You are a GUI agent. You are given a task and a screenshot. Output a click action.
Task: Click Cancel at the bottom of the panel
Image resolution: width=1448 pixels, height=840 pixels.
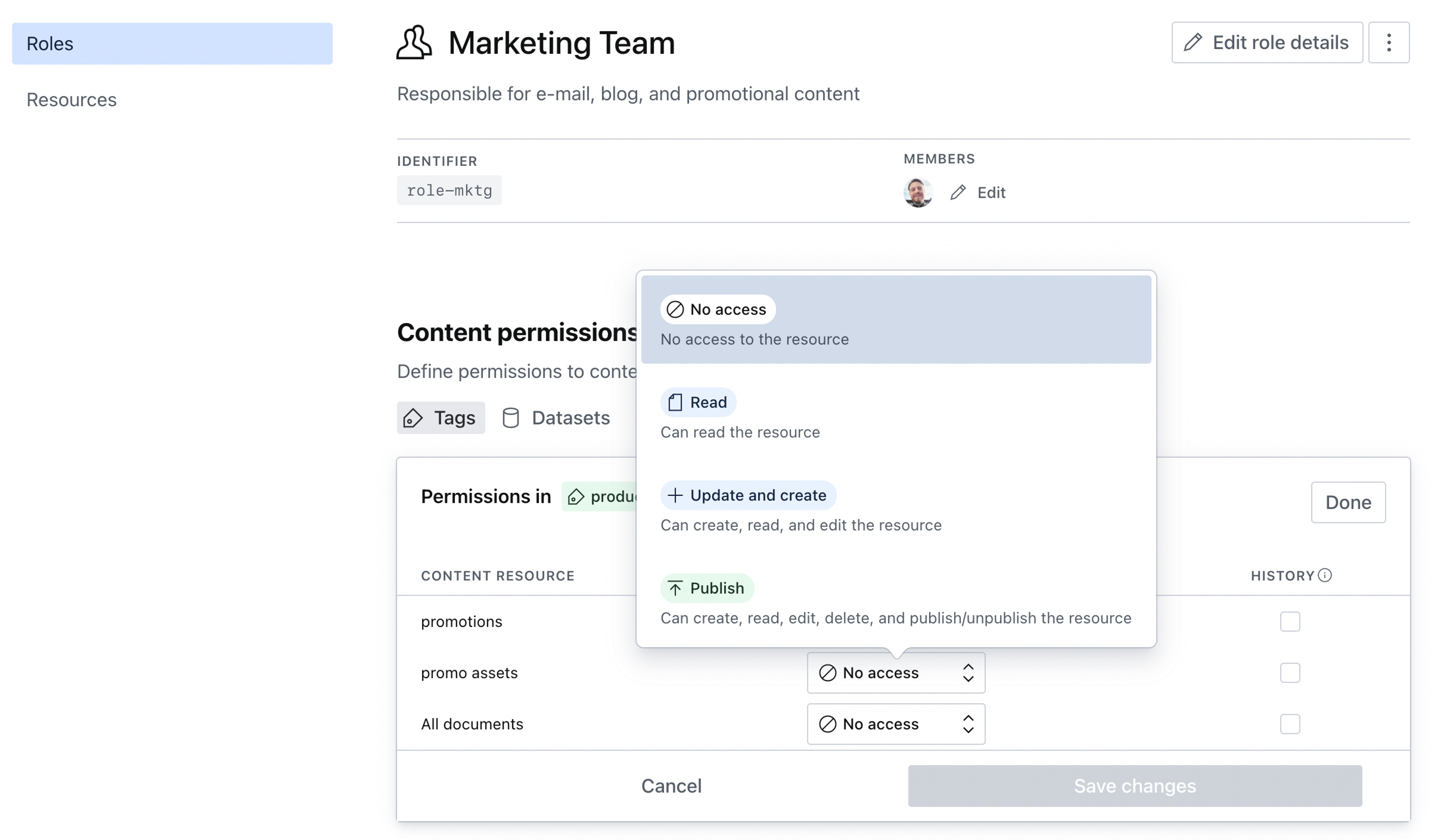point(671,785)
